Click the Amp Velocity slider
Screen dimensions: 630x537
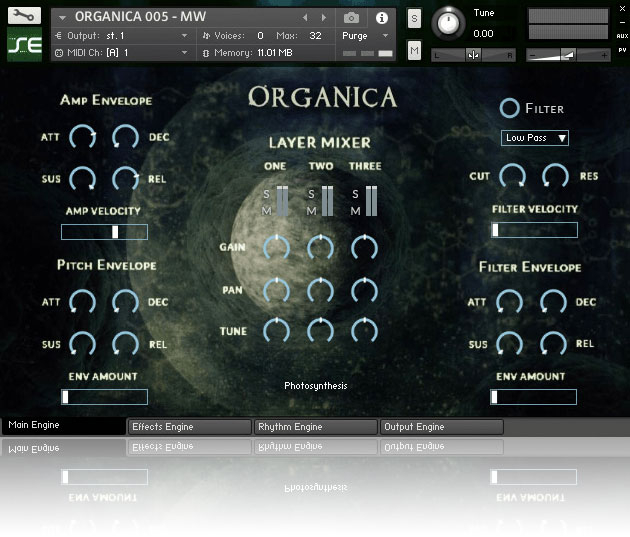pos(104,232)
